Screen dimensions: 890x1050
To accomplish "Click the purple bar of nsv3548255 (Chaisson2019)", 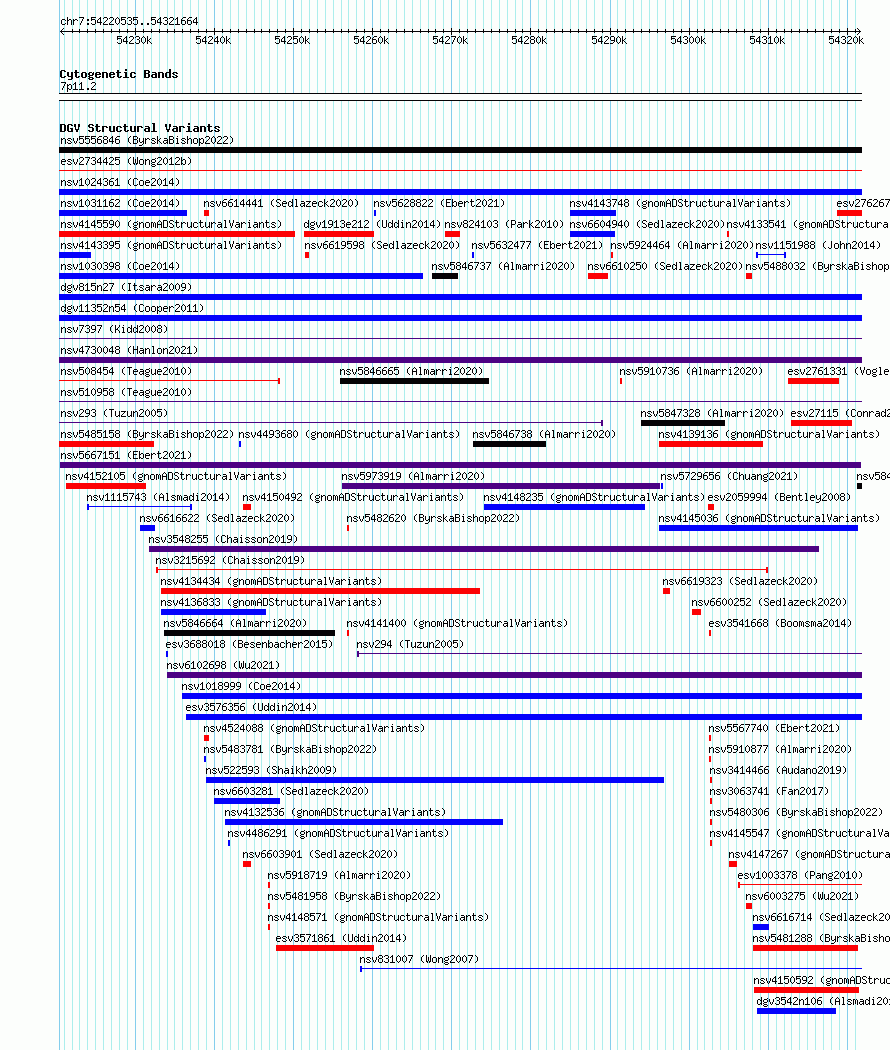I will point(484,549).
